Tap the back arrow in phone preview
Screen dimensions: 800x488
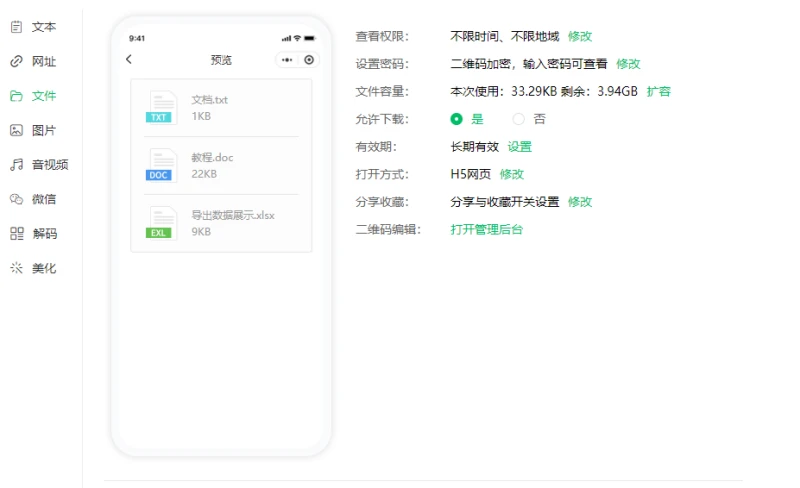pos(129,59)
